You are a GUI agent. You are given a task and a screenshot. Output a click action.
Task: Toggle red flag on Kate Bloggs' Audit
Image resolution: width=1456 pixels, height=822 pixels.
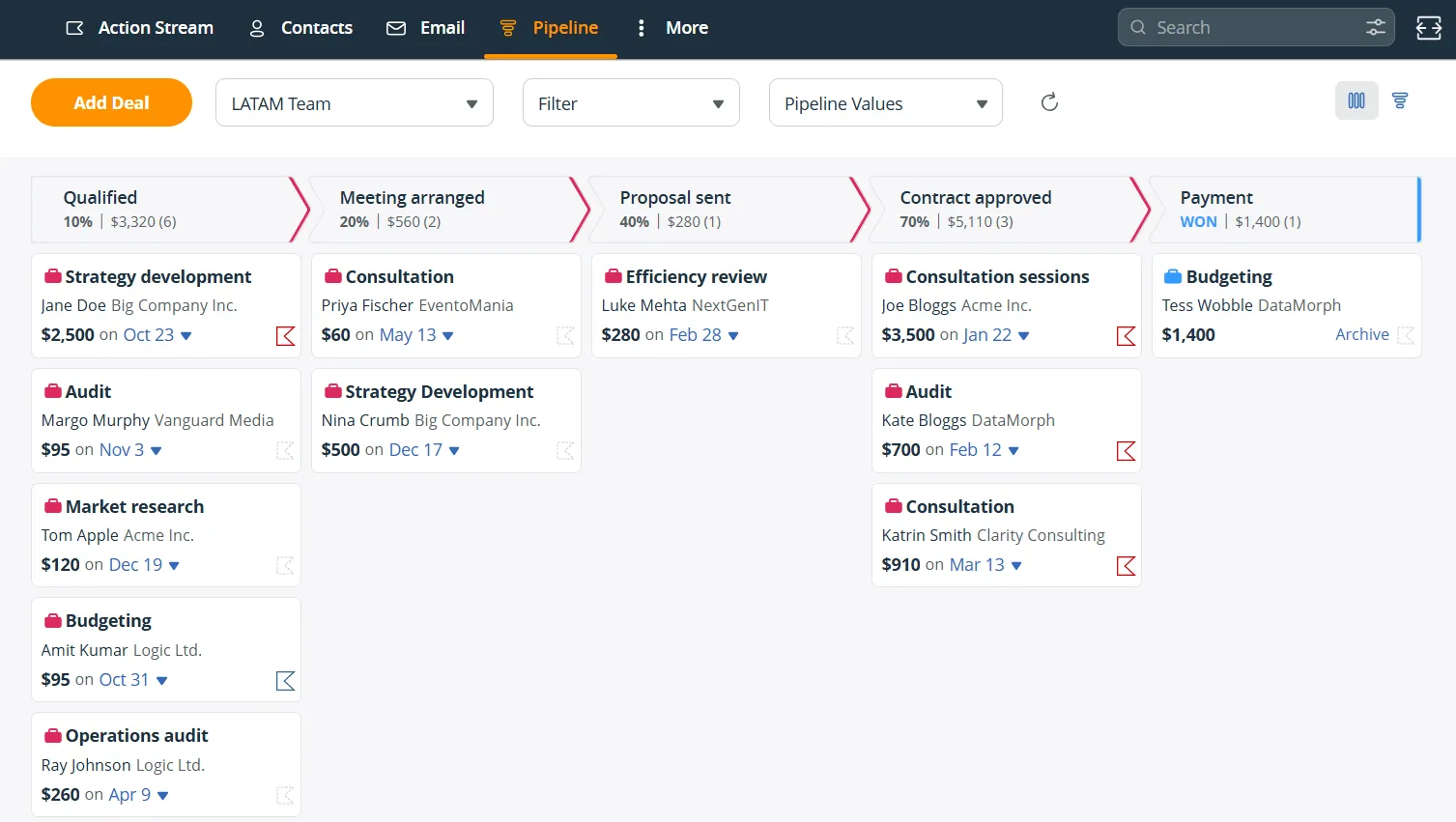pyautogui.click(x=1127, y=451)
